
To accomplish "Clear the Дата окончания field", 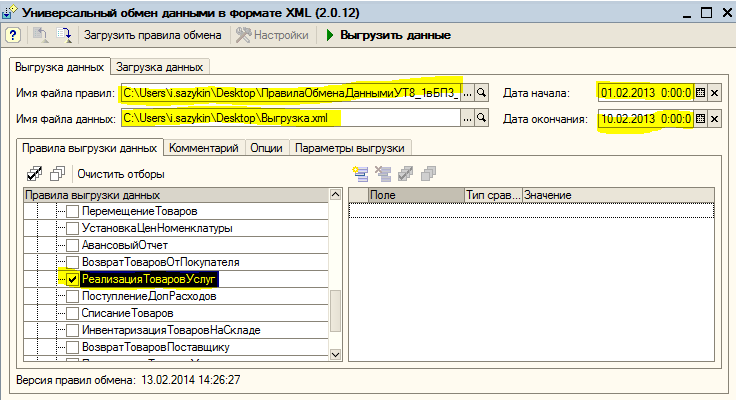I will coord(714,119).
